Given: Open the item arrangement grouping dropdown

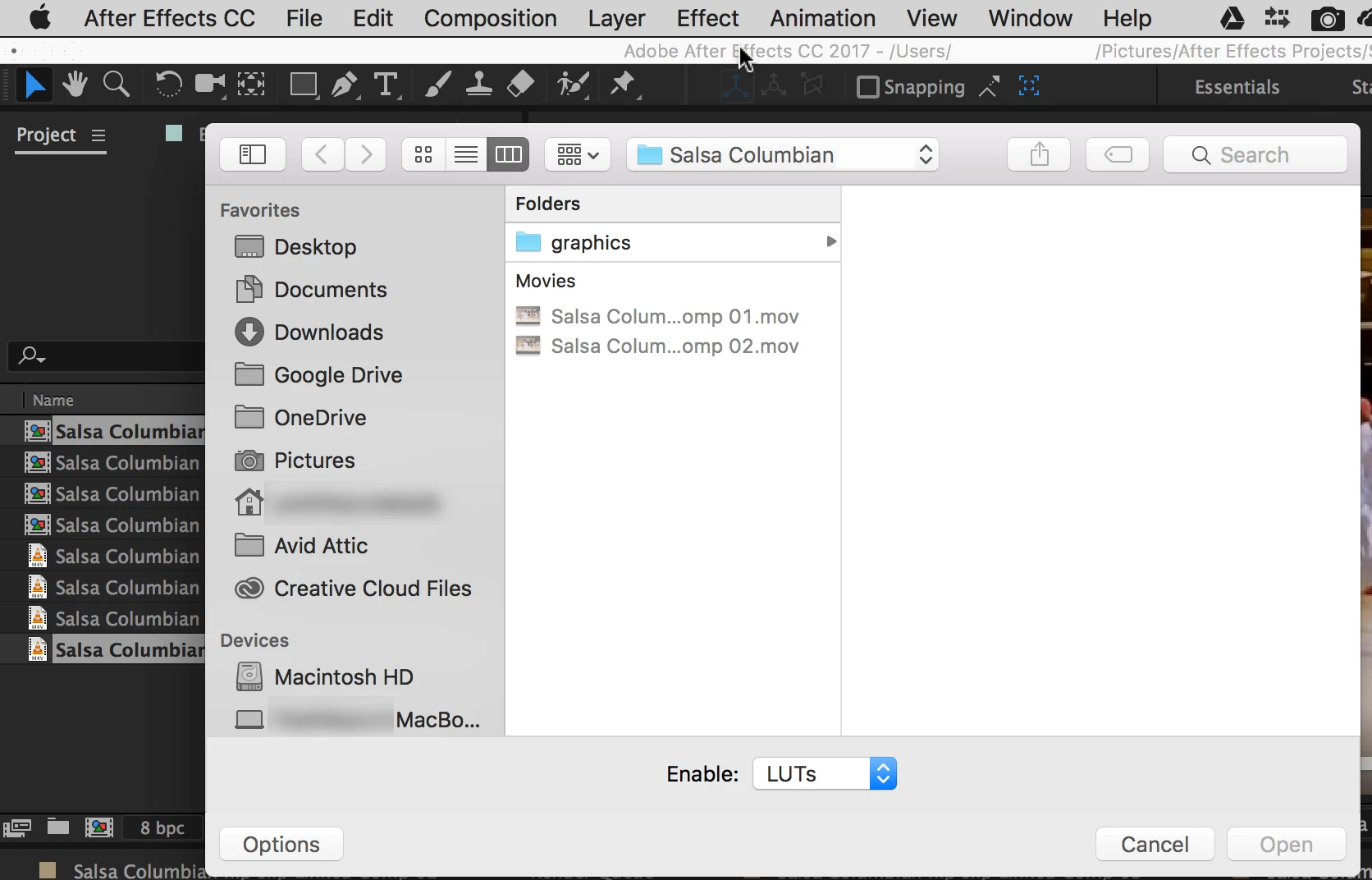Looking at the screenshot, I should [578, 154].
